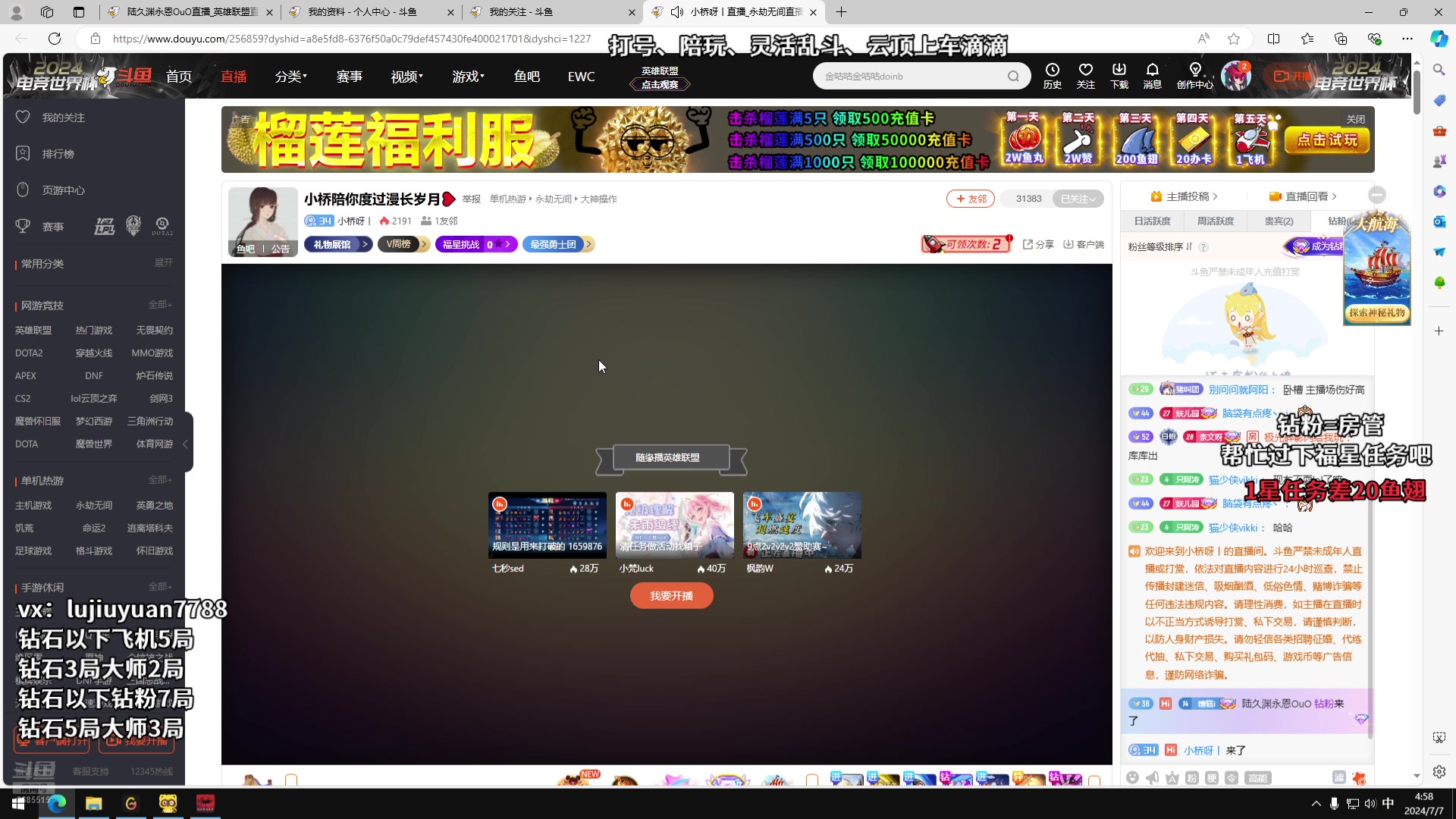Toggle the 已关注 follow status button
The width and height of the screenshot is (1456, 819).
1078,199
